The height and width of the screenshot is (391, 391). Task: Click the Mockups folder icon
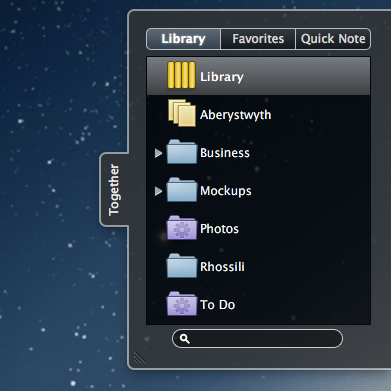click(182, 190)
